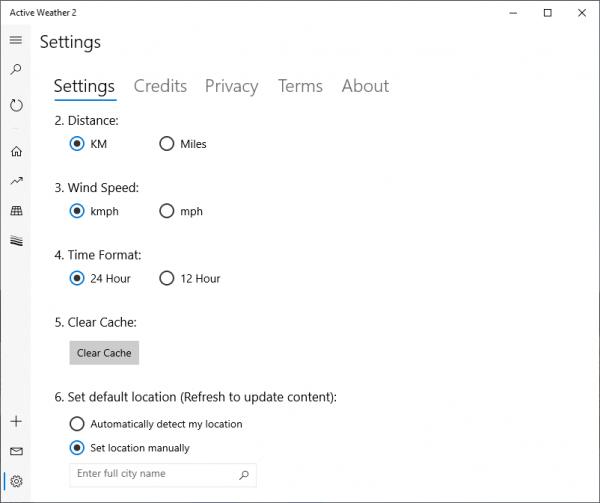Click the '6. Set default location' heading

(196, 397)
